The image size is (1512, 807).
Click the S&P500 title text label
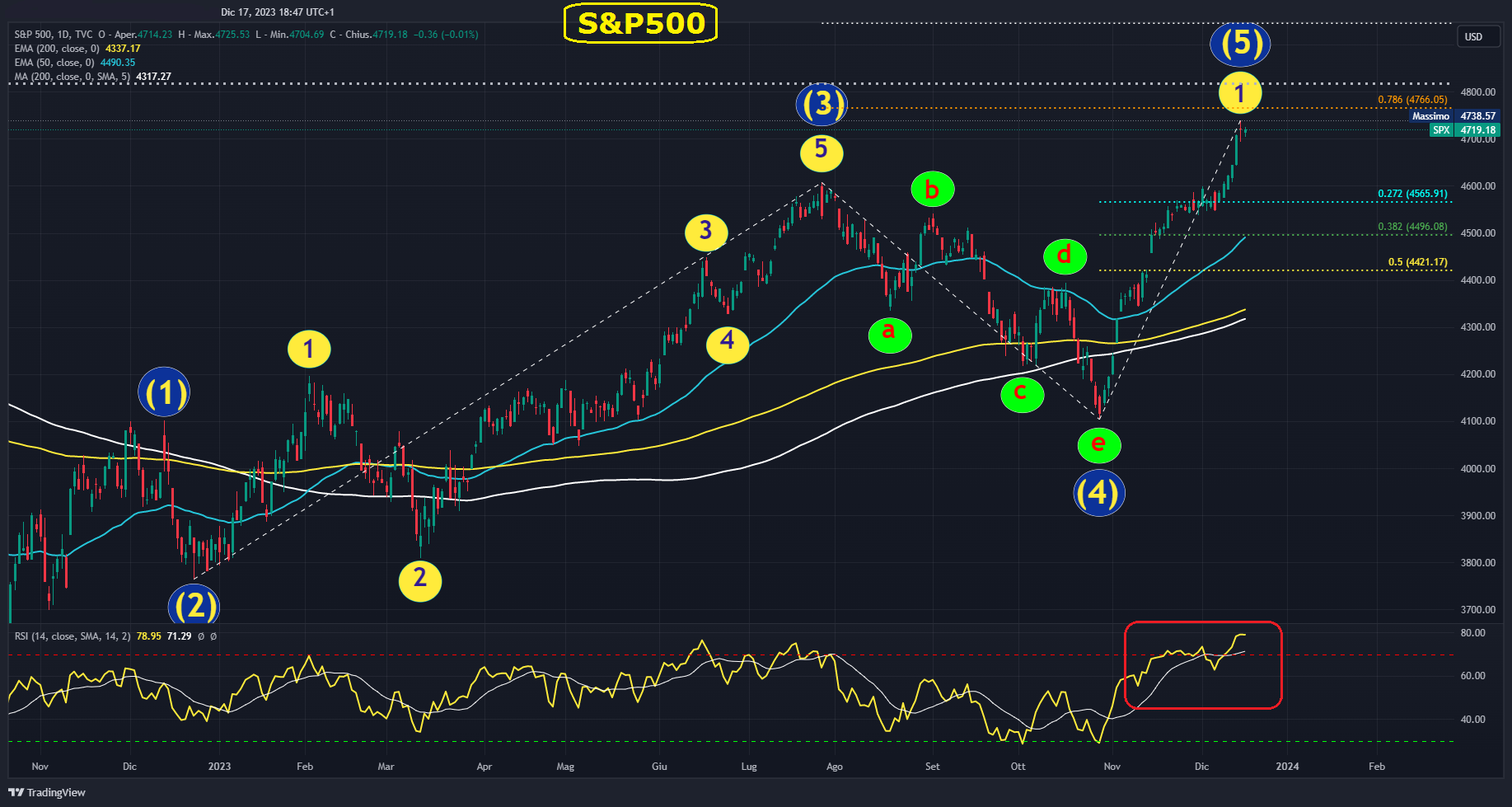pos(641,23)
